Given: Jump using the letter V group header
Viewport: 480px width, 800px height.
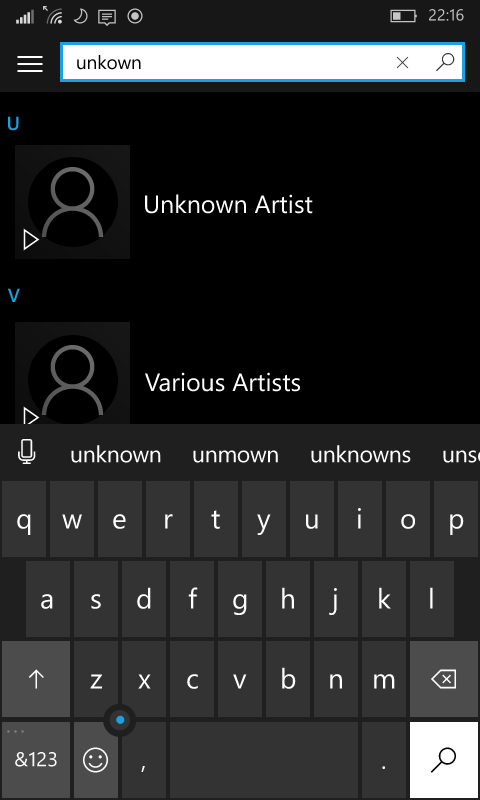Looking at the screenshot, I should tap(14, 295).
